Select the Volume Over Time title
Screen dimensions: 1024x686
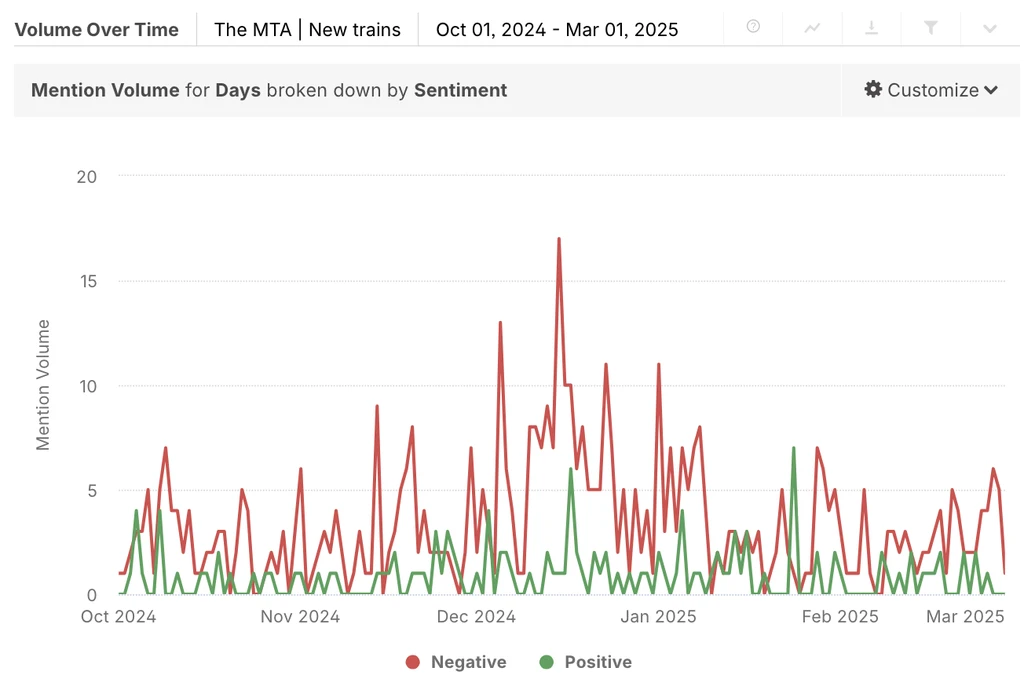coord(97,29)
